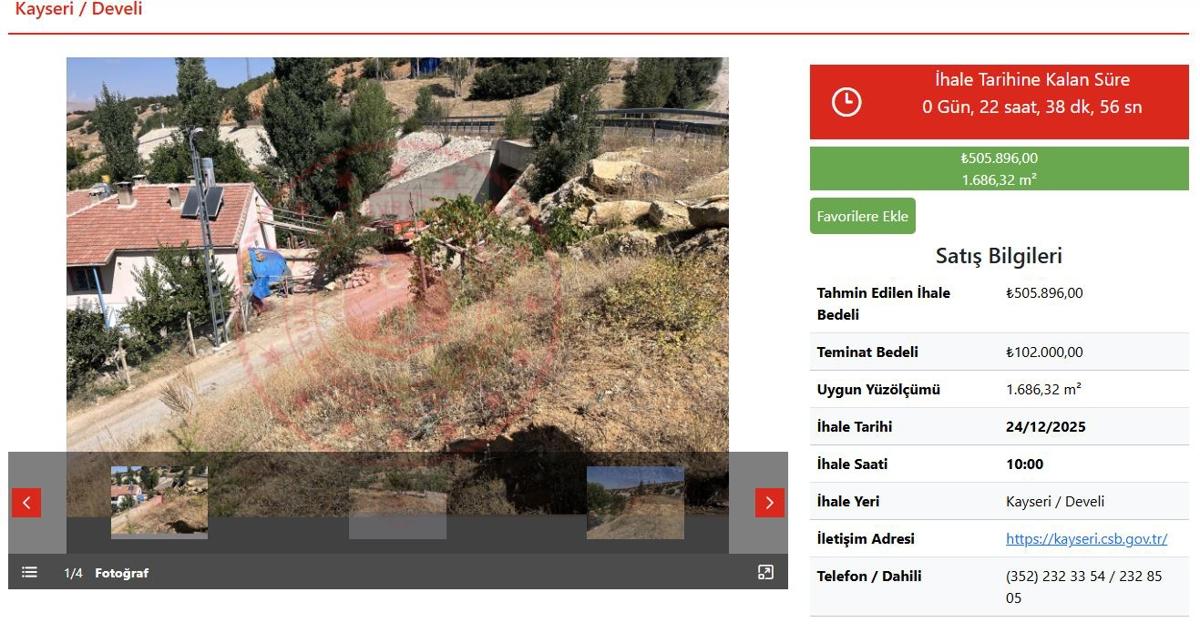Click the red remaining-time countdown text
Screen dimensions: 1200x633
click(1031, 107)
